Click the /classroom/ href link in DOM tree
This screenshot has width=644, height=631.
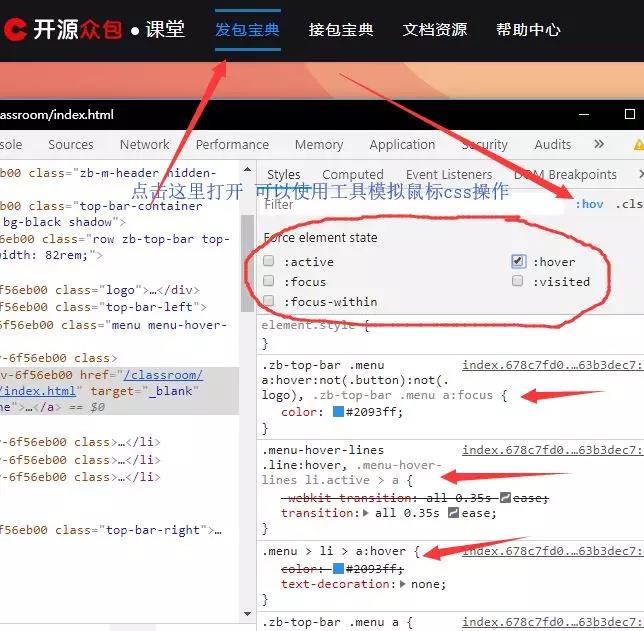point(163,375)
